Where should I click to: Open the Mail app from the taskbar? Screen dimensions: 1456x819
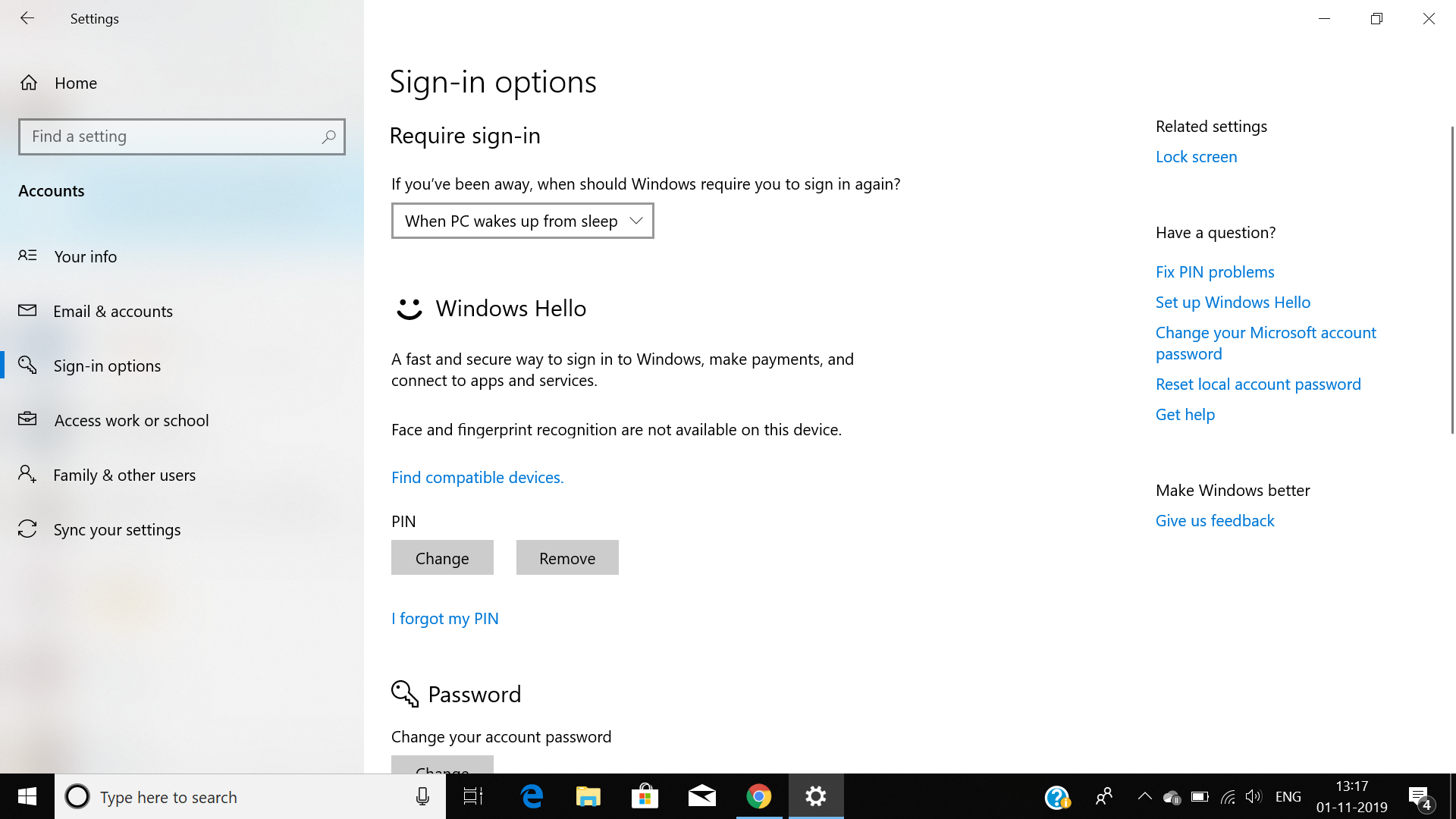(701, 796)
